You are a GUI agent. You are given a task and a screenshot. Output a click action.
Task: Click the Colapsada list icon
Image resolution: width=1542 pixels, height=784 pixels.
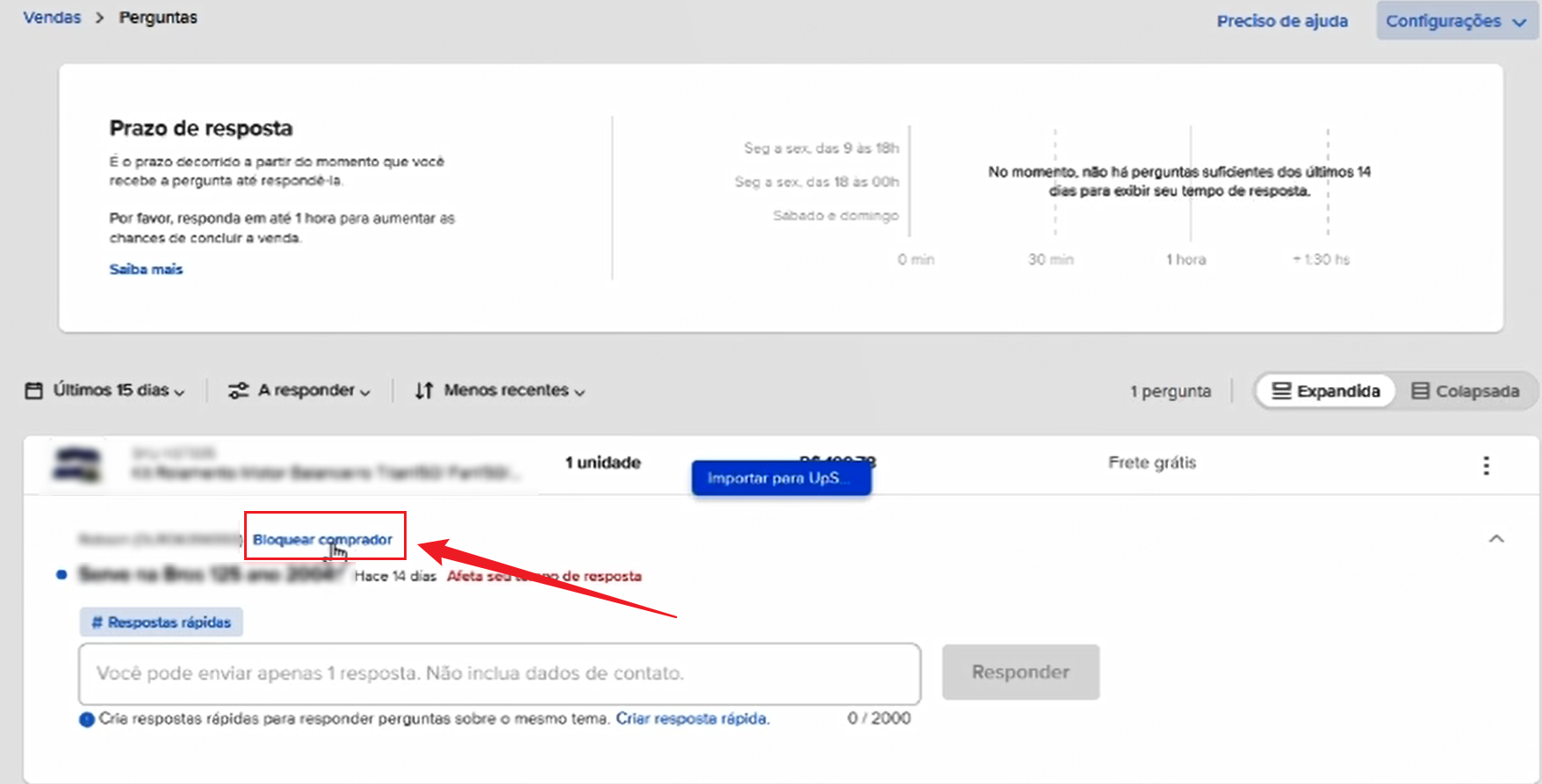point(1420,392)
